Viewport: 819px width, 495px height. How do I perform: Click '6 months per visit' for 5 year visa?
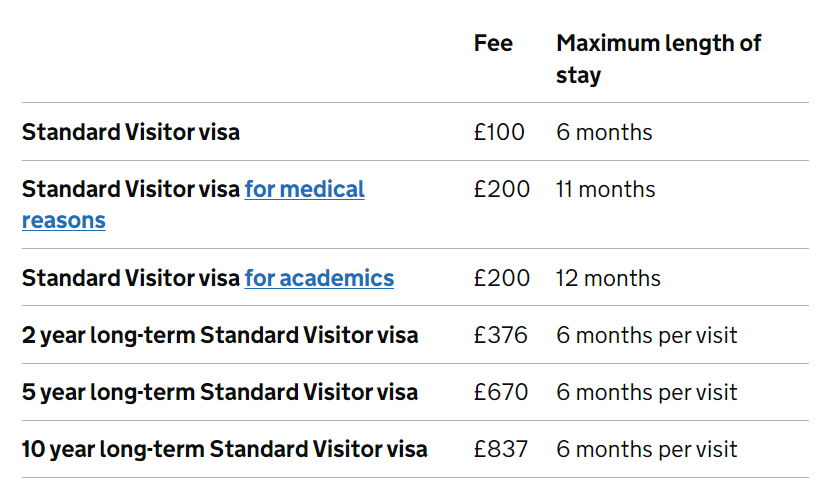pyautogui.click(x=647, y=392)
